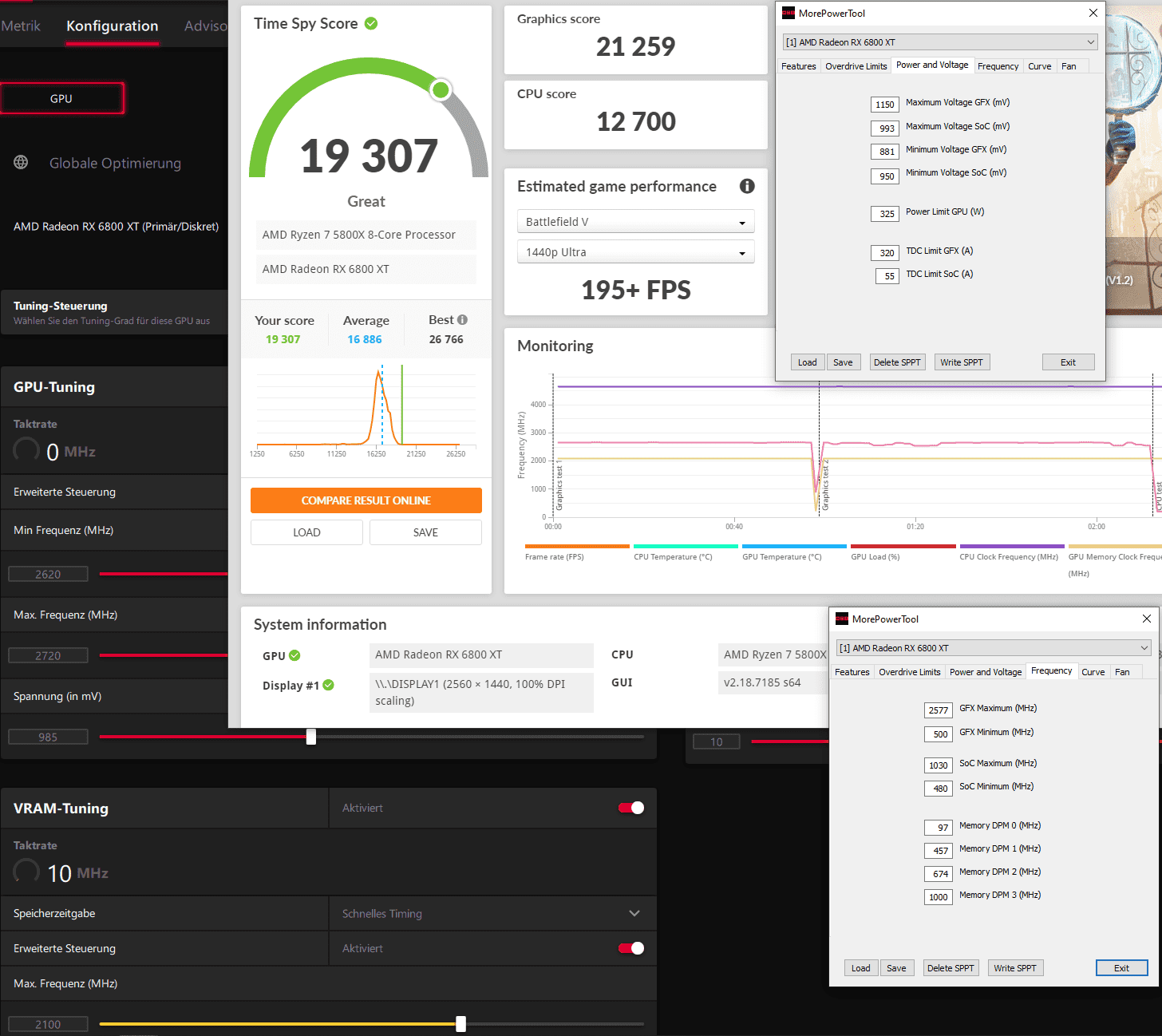Open the GPU selector dropdown in the upper MorePowerTool
The width and height of the screenshot is (1162, 1036).
[x=941, y=42]
